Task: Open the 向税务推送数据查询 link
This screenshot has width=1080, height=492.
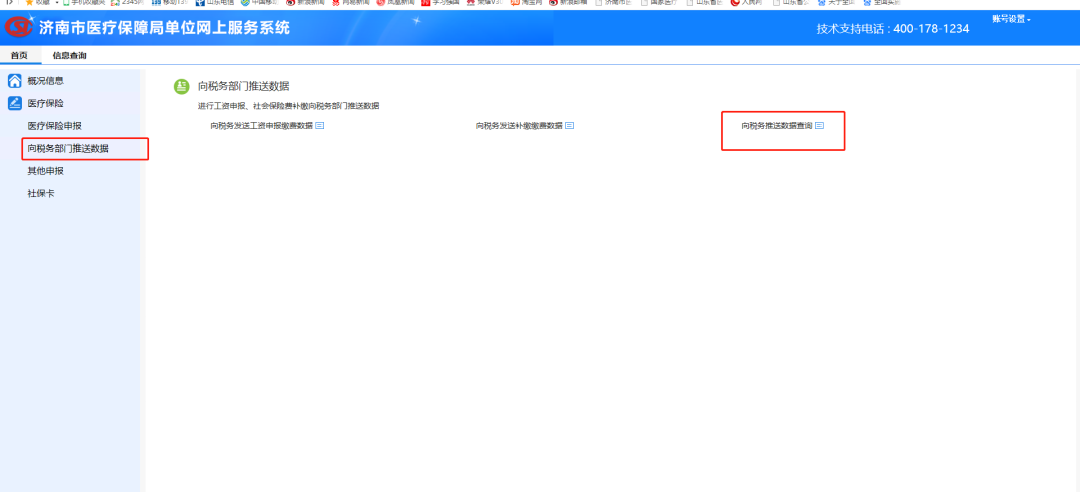Action: click(777, 125)
